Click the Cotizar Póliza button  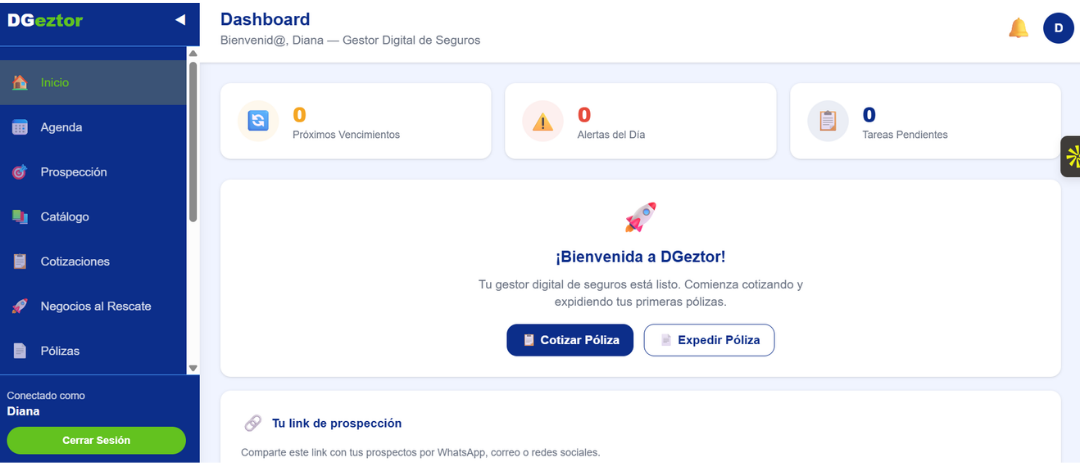(x=570, y=340)
